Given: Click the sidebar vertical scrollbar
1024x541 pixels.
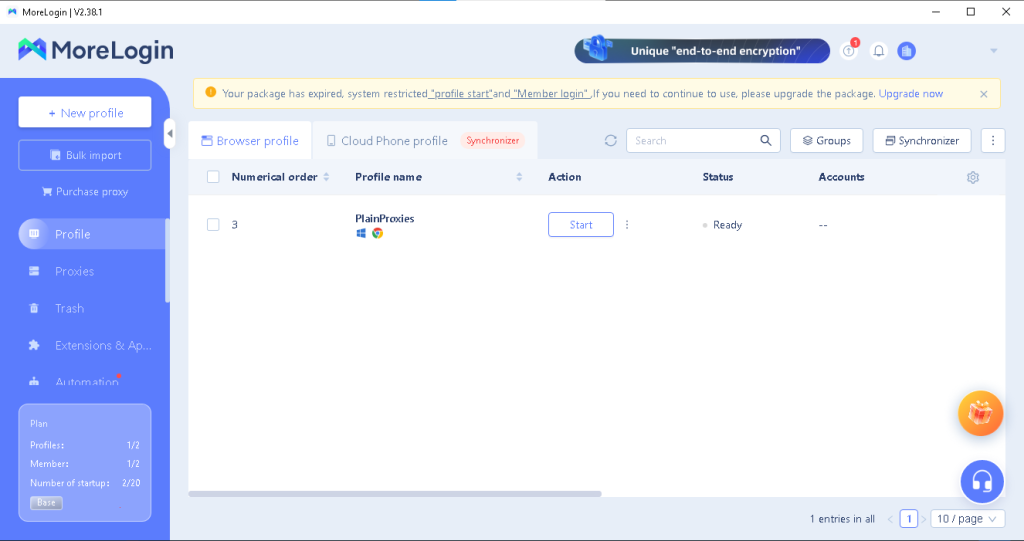Looking at the screenshot, I should click(x=168, y=260).
